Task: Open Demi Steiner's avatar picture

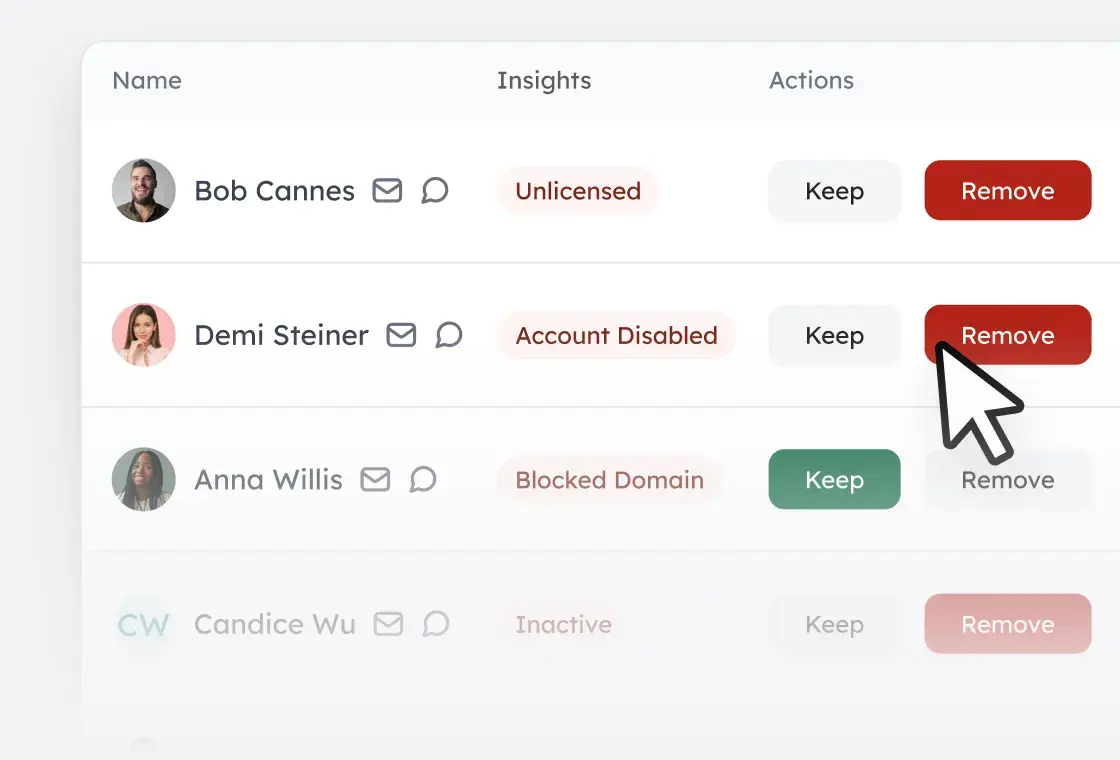Action: (144, 335)
